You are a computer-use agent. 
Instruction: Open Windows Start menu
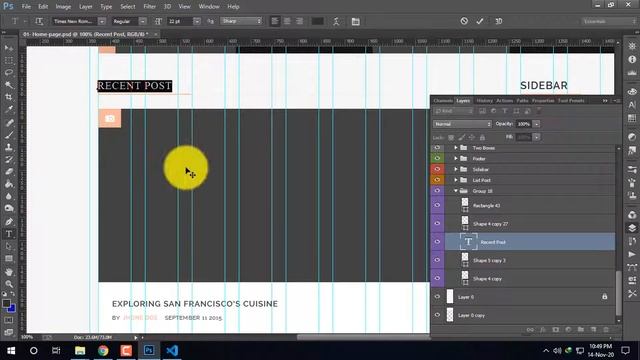pos(11,351)
